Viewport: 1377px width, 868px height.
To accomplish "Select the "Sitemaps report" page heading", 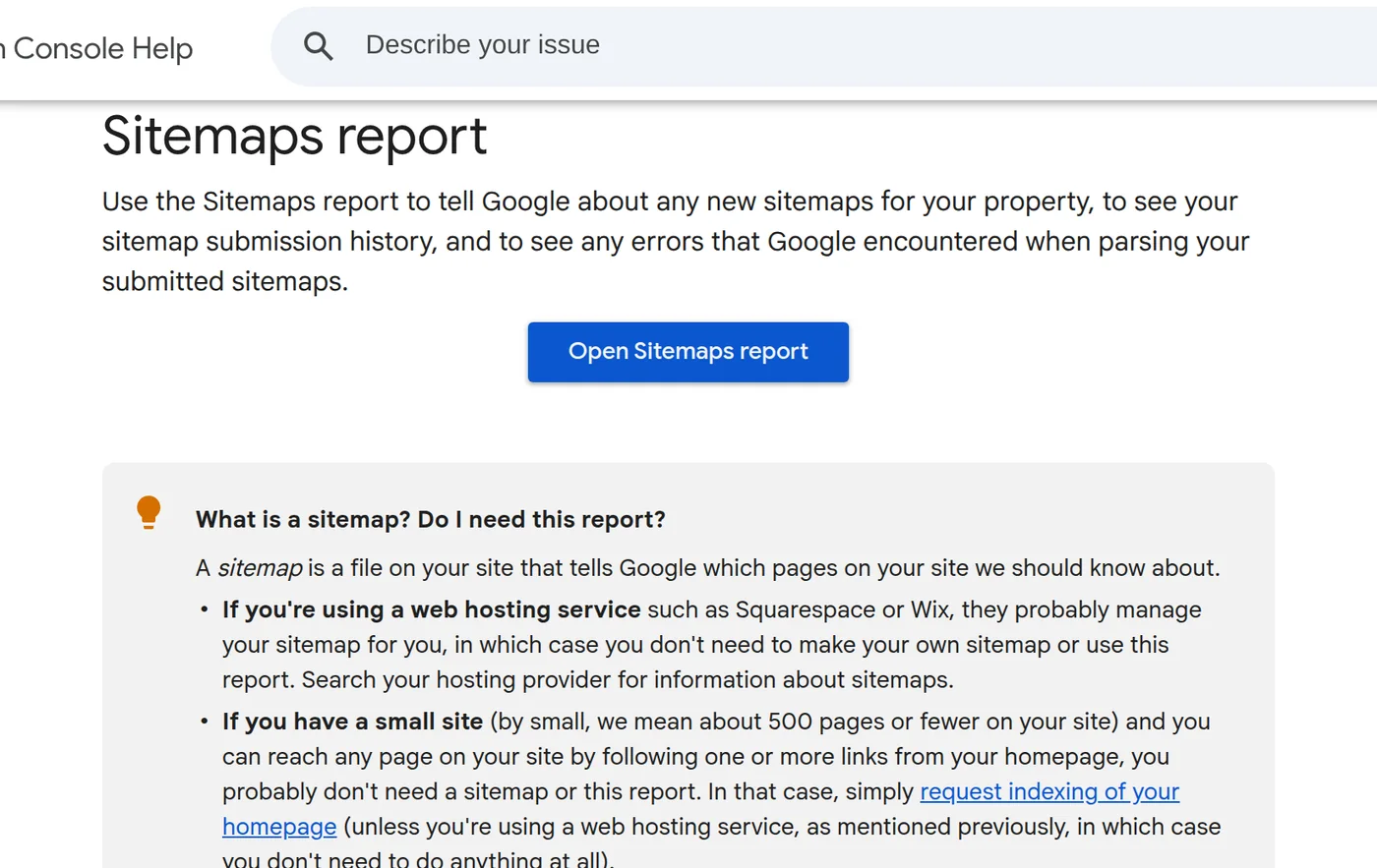I will tap(294, 136).
